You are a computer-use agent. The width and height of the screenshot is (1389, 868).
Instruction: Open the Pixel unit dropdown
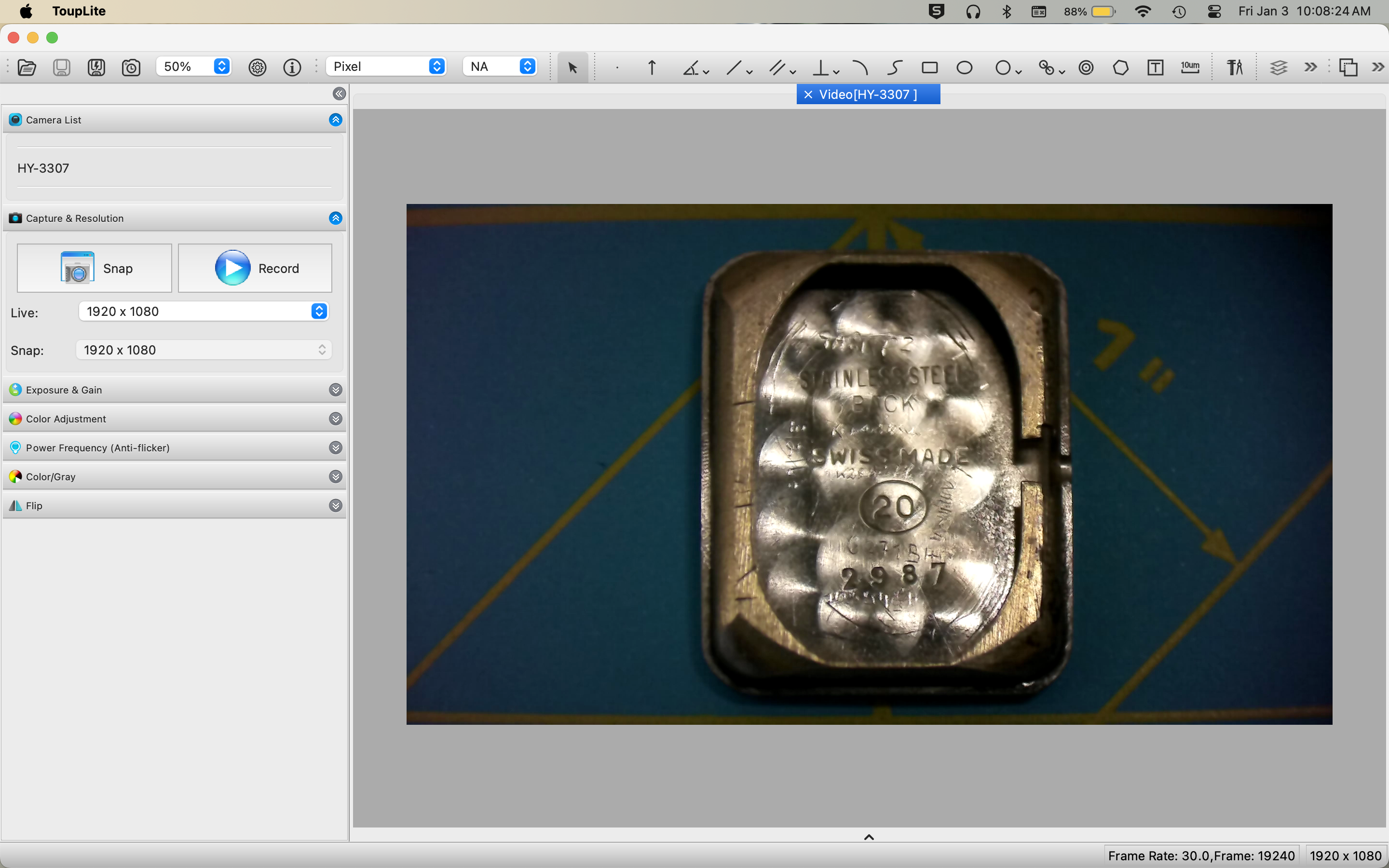386,67
